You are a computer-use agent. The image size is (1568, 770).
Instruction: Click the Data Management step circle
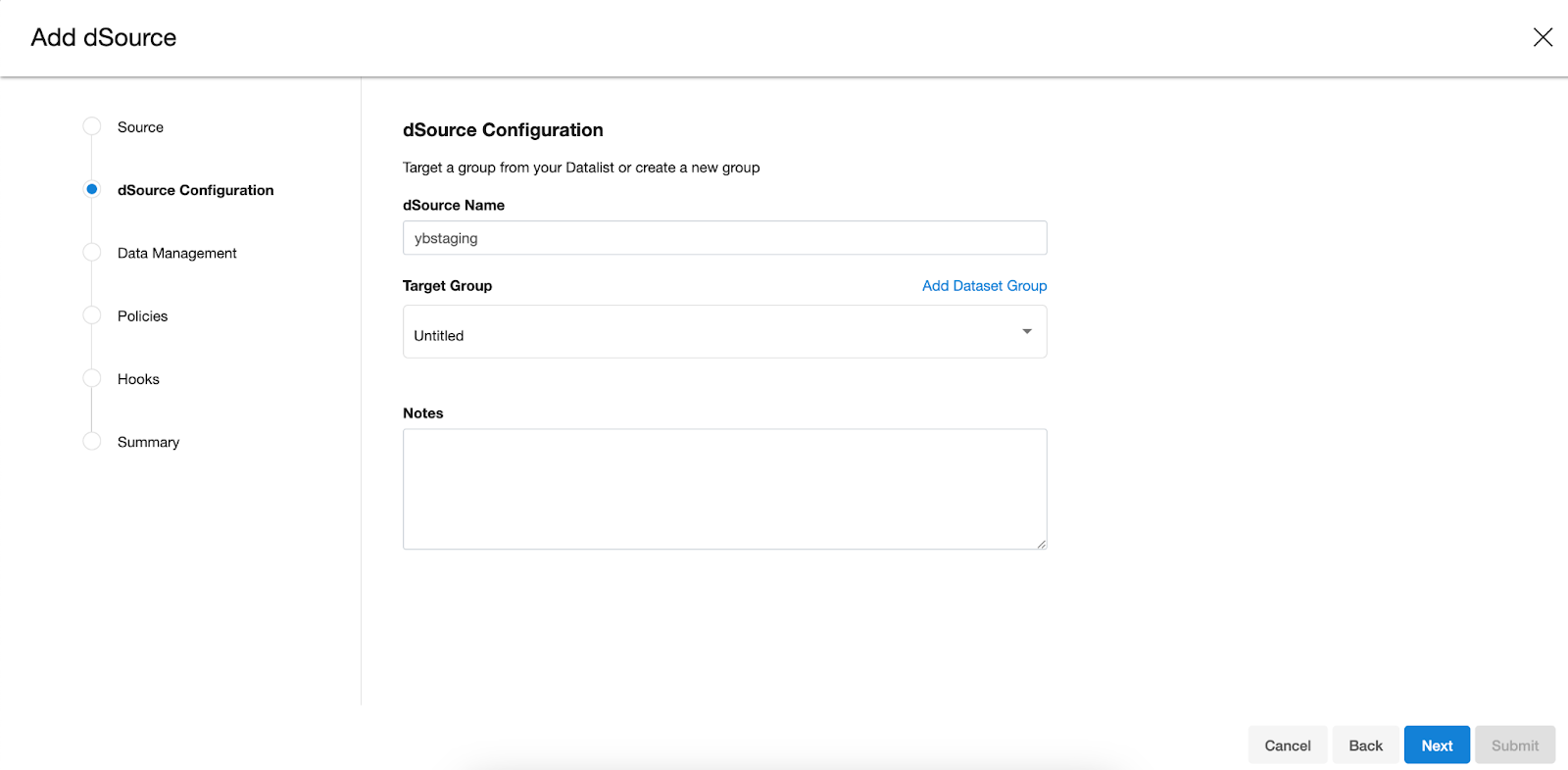(x=92, y=253)
